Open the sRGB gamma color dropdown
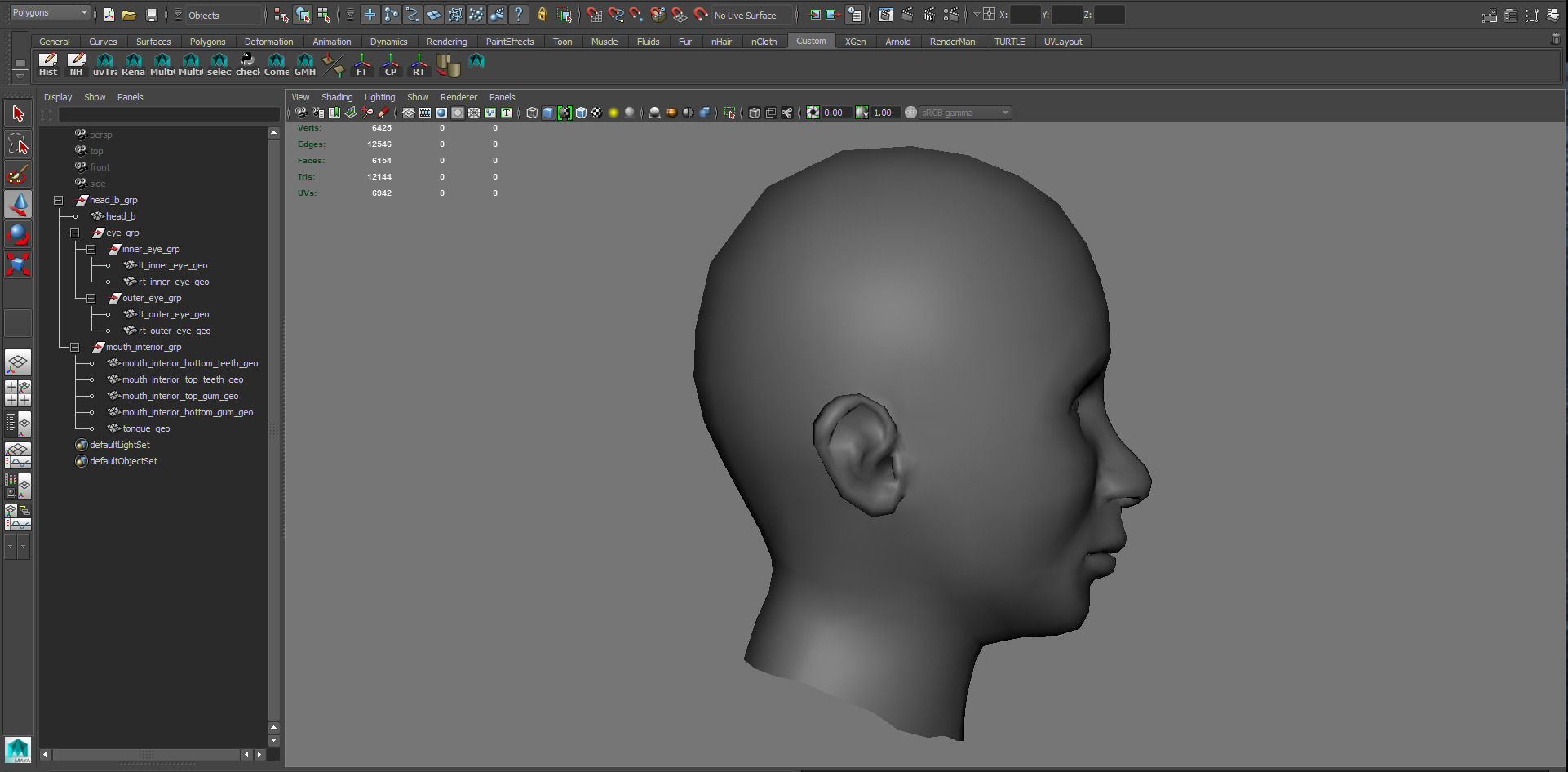This screenshot has width=1568, height=772. [965, 113]
